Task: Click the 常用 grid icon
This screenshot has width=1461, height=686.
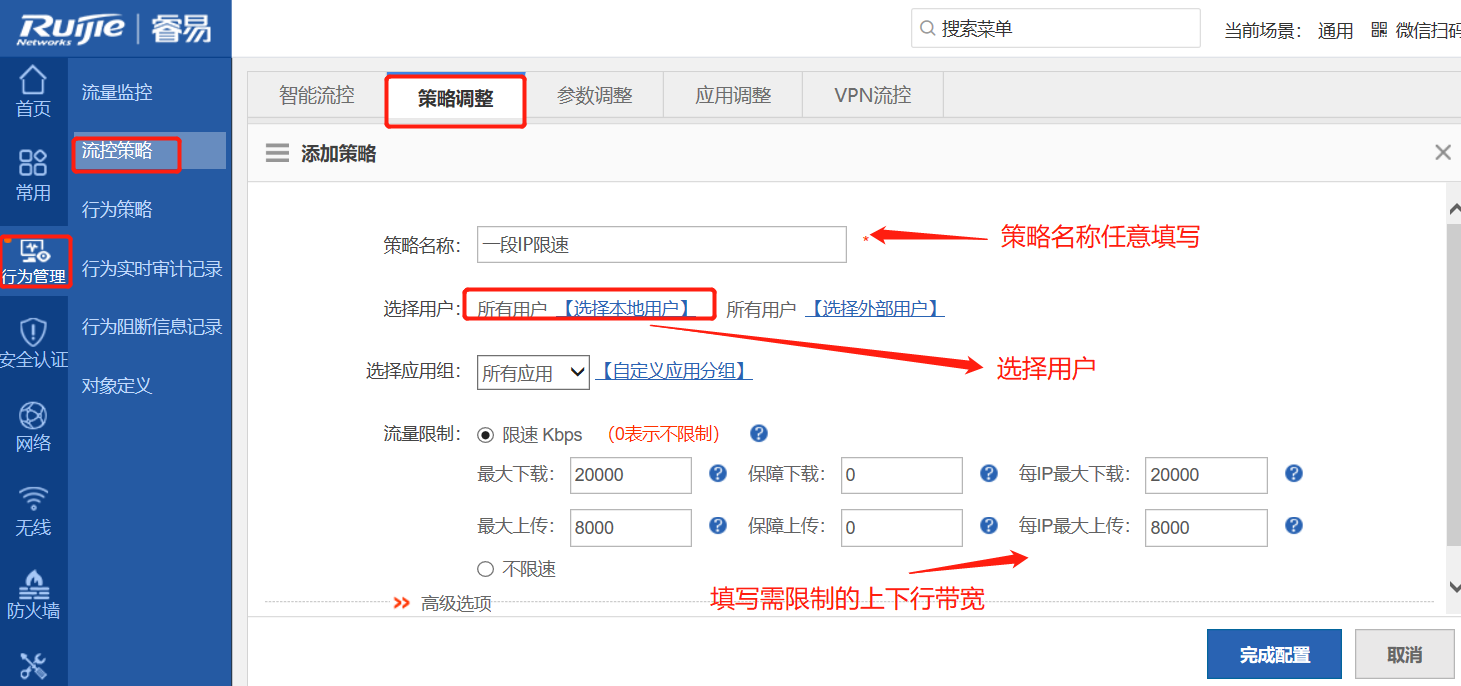Action: (x=33, y=163)
